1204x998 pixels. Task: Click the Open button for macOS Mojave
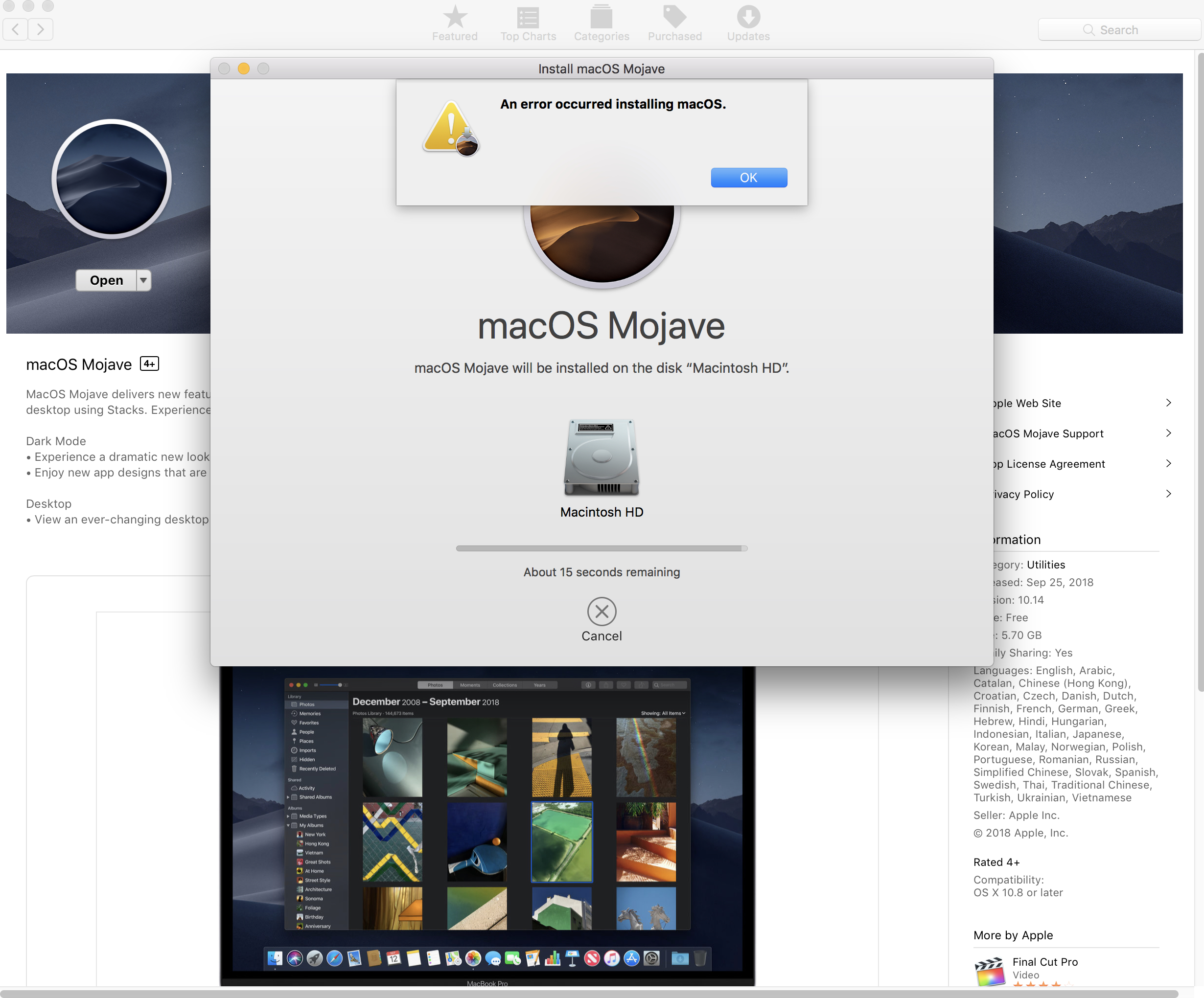point(107,280)
